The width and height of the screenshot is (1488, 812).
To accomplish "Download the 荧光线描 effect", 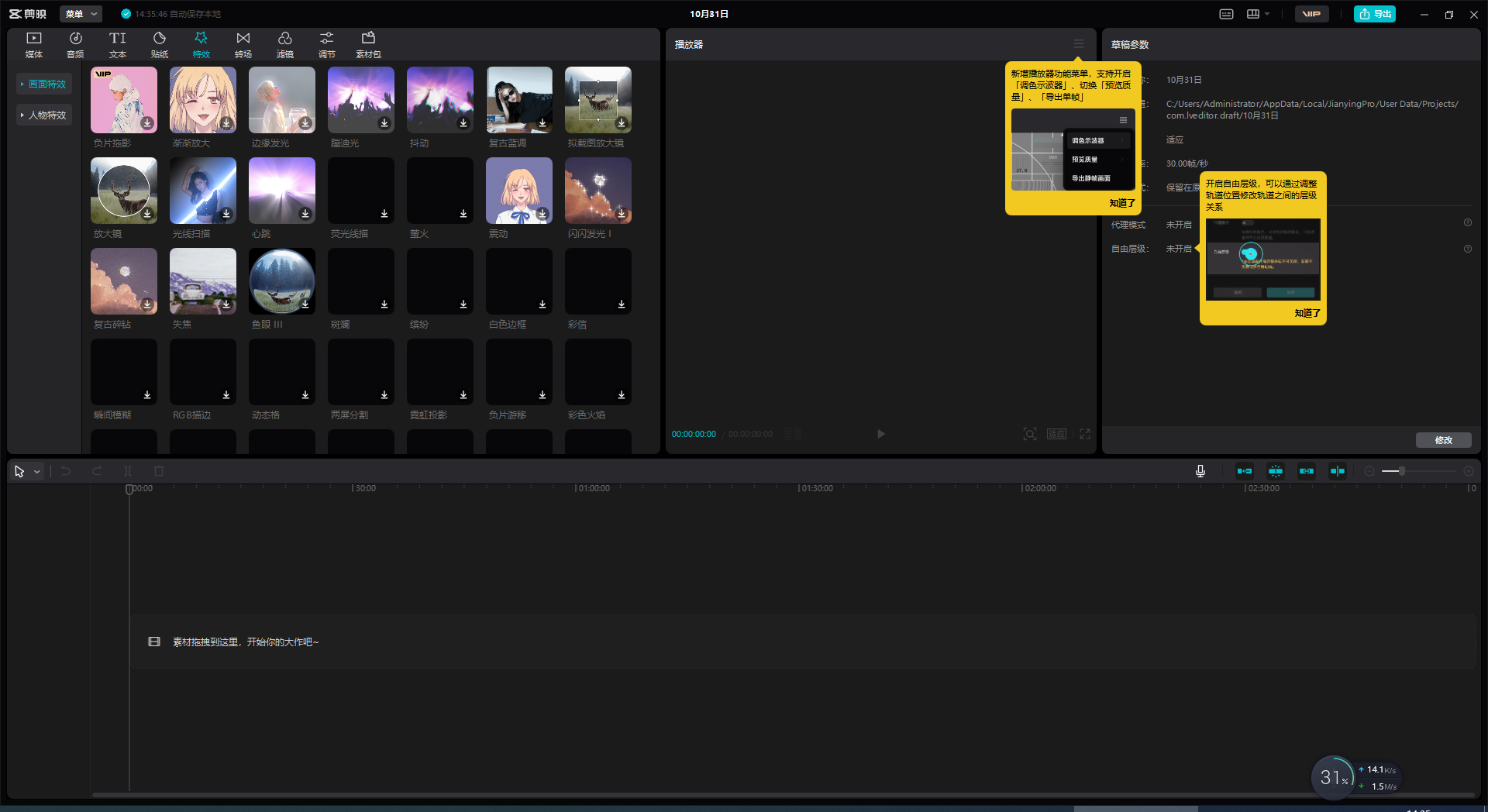I will (384, 214).
